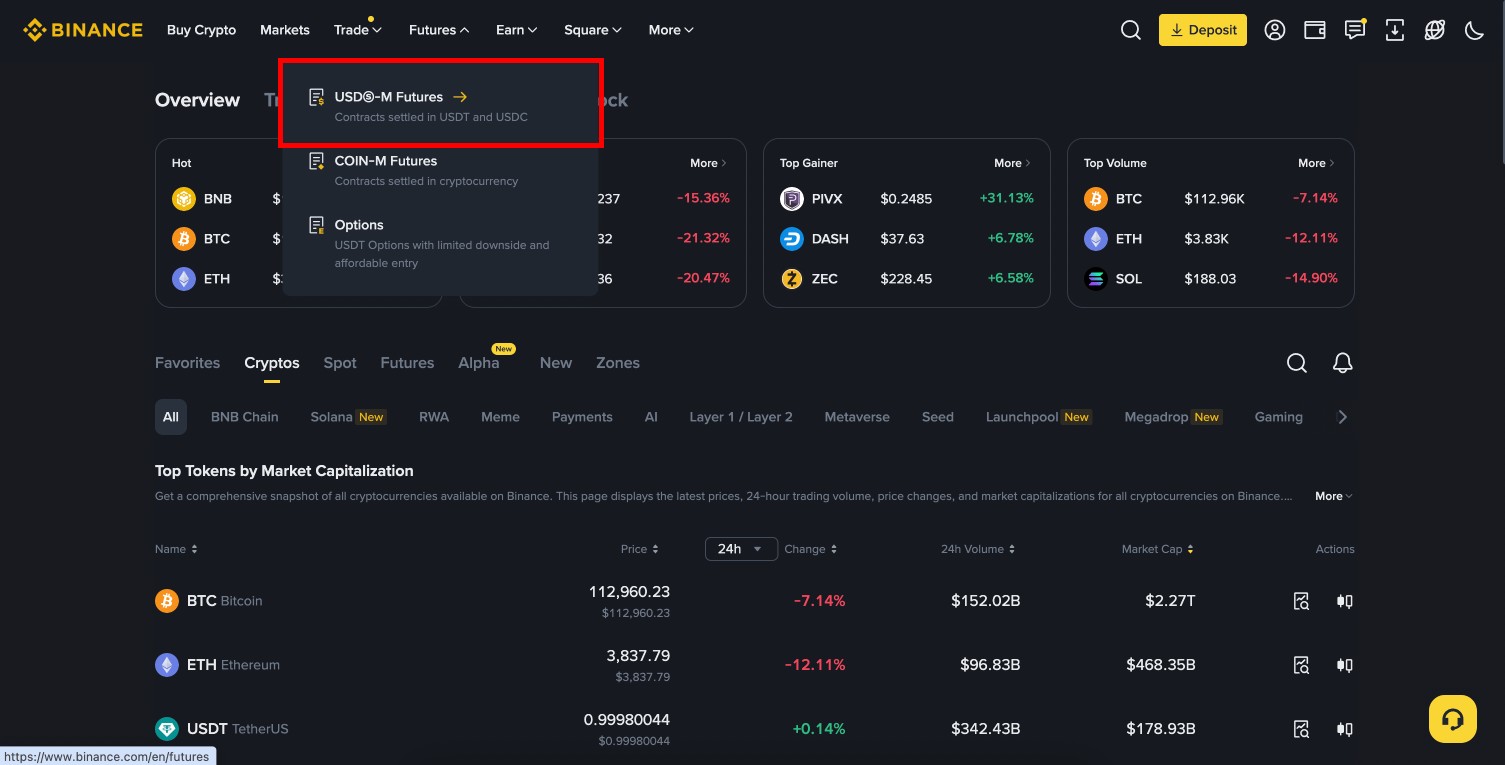
Task: Open the search icon in top navigation
Action: (1131, 30)
